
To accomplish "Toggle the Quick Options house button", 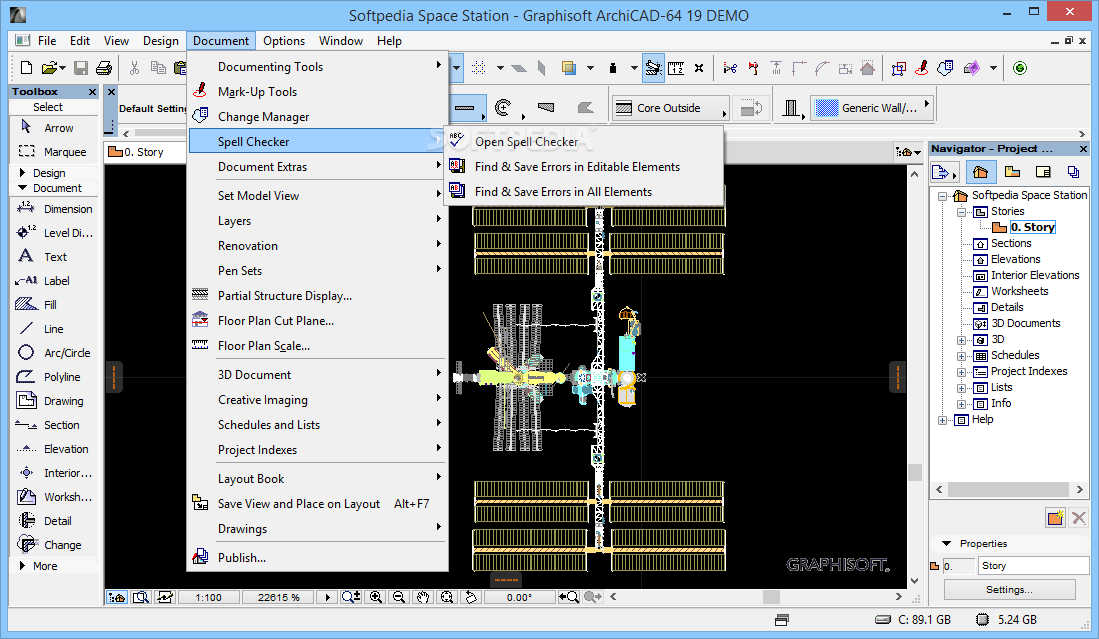I will [117, 597].
